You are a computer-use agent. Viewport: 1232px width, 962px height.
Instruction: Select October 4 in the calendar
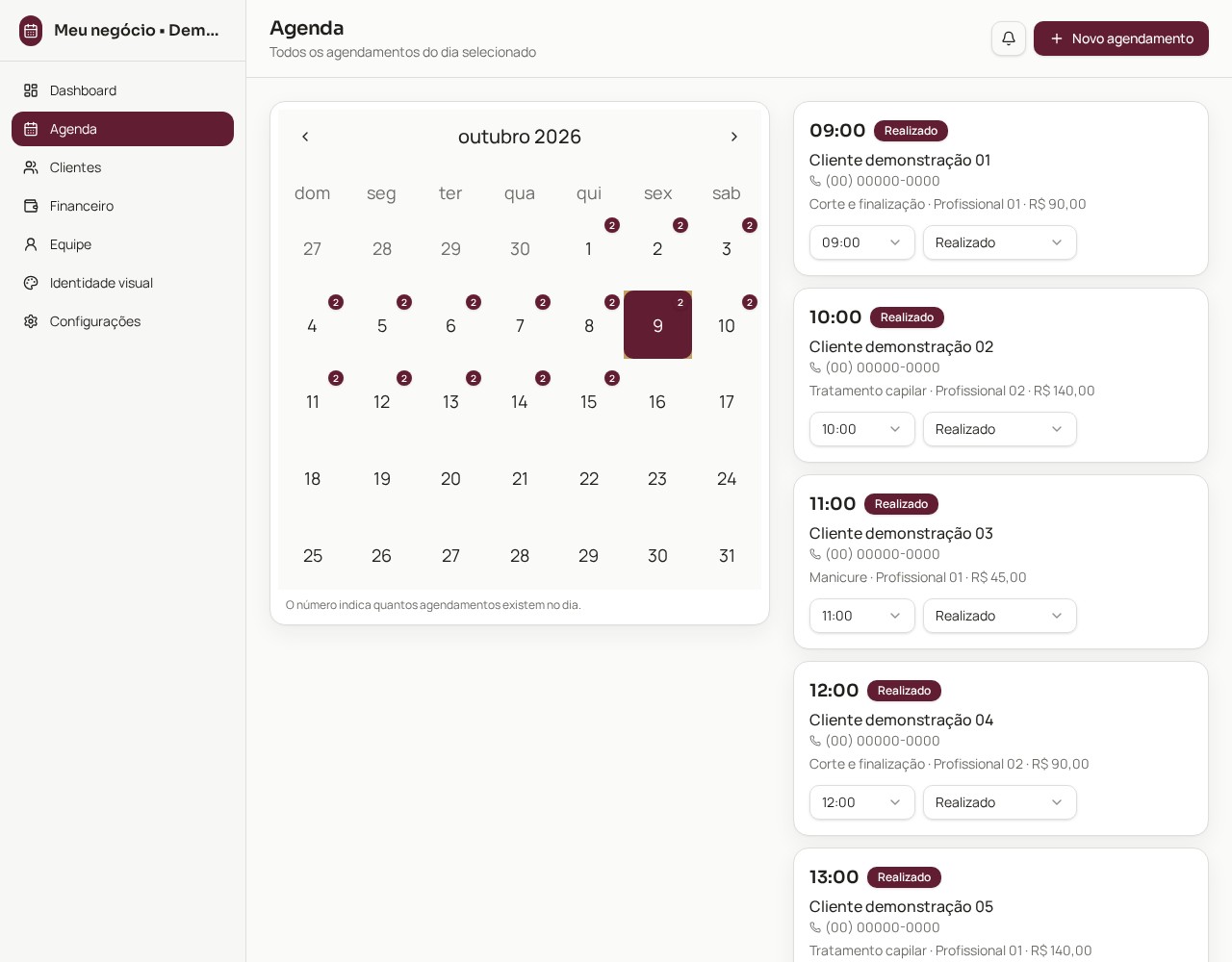tap(313, 325)
